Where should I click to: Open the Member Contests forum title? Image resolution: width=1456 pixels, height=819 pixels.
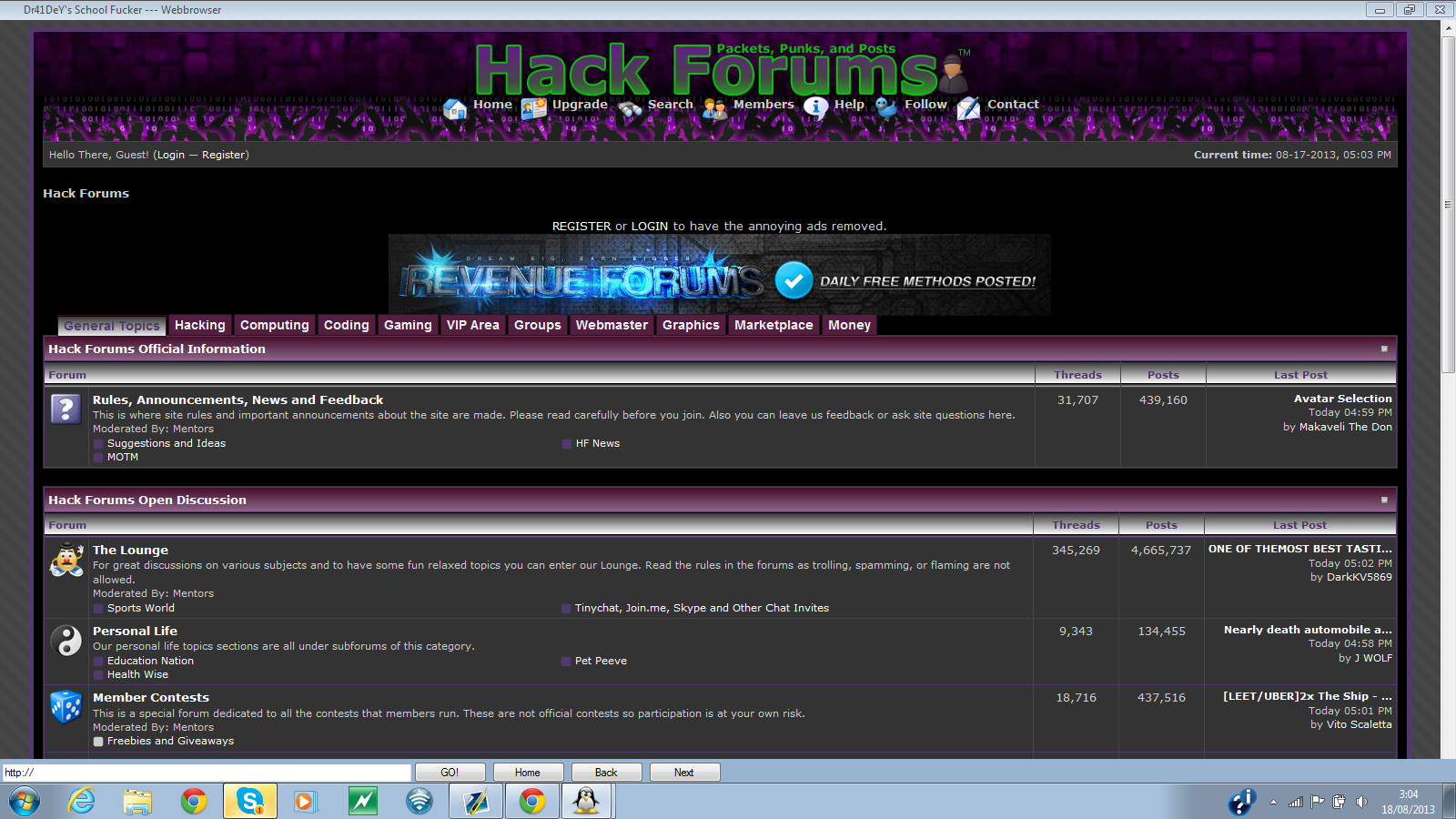[x=151, y=697]
